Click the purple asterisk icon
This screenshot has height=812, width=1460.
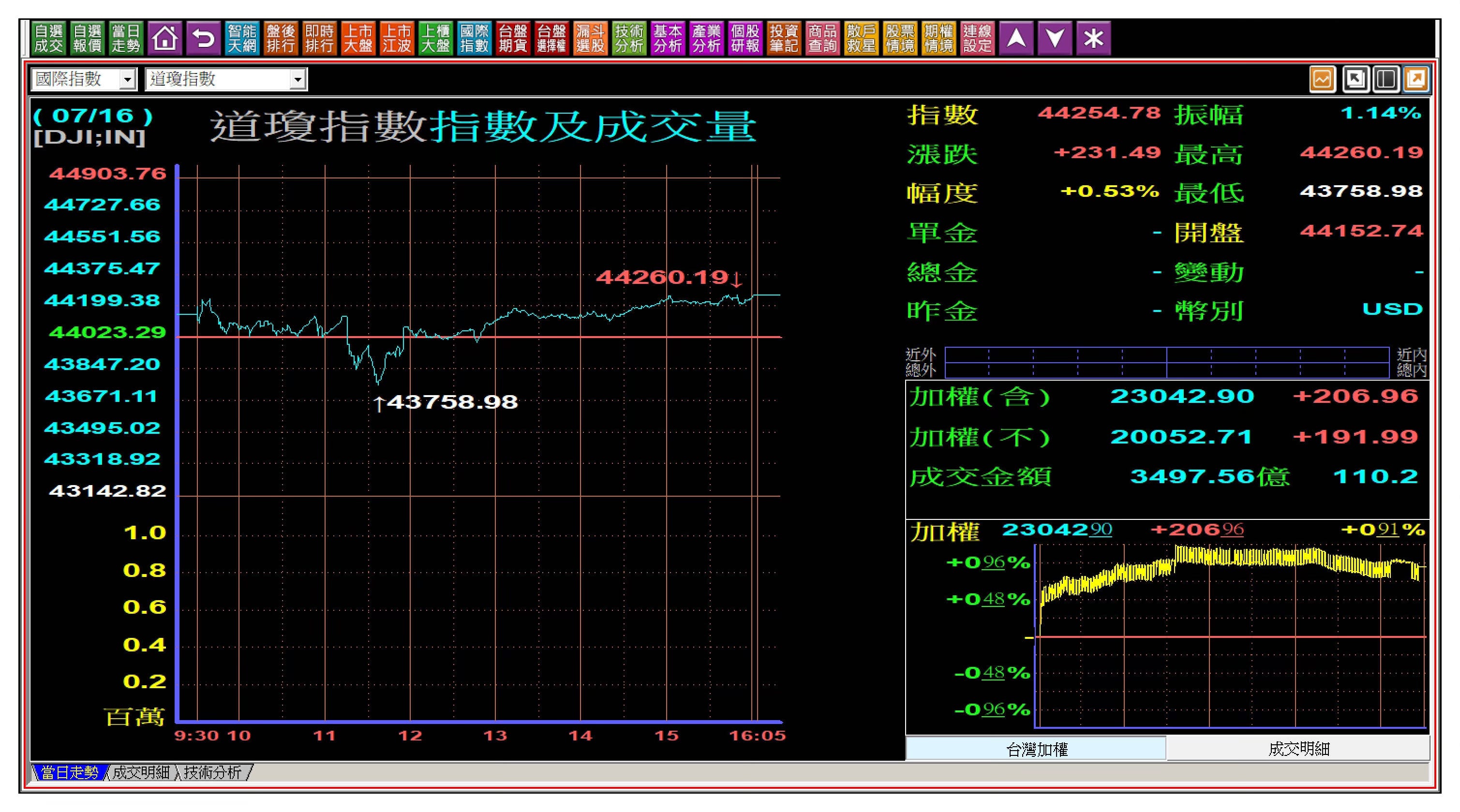click(1093, 39)
